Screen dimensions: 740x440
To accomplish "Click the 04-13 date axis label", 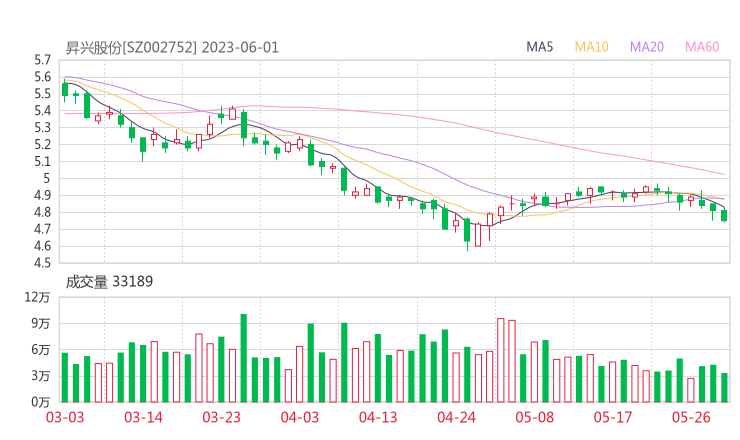I will [x=378, y=417].
